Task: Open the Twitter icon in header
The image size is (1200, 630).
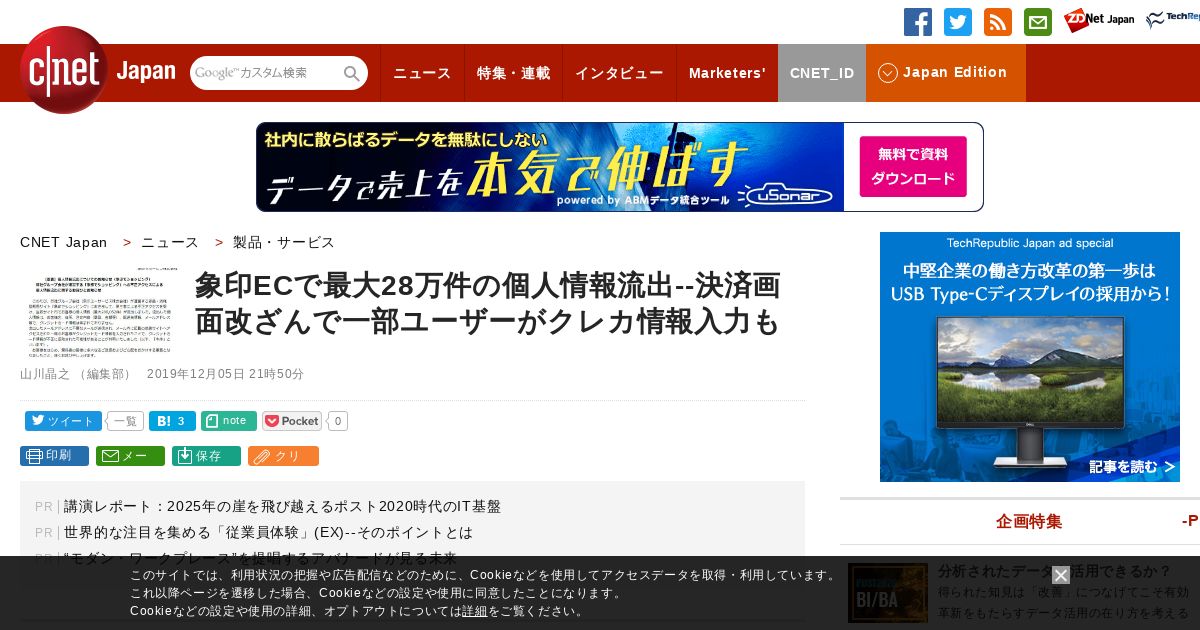Action: [x=958, y=22]
